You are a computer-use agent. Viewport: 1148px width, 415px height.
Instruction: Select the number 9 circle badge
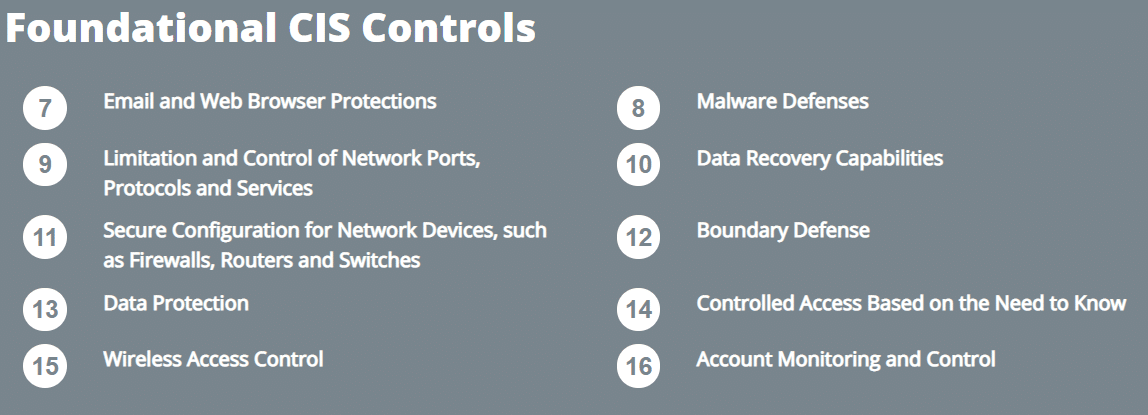[45, 166]
